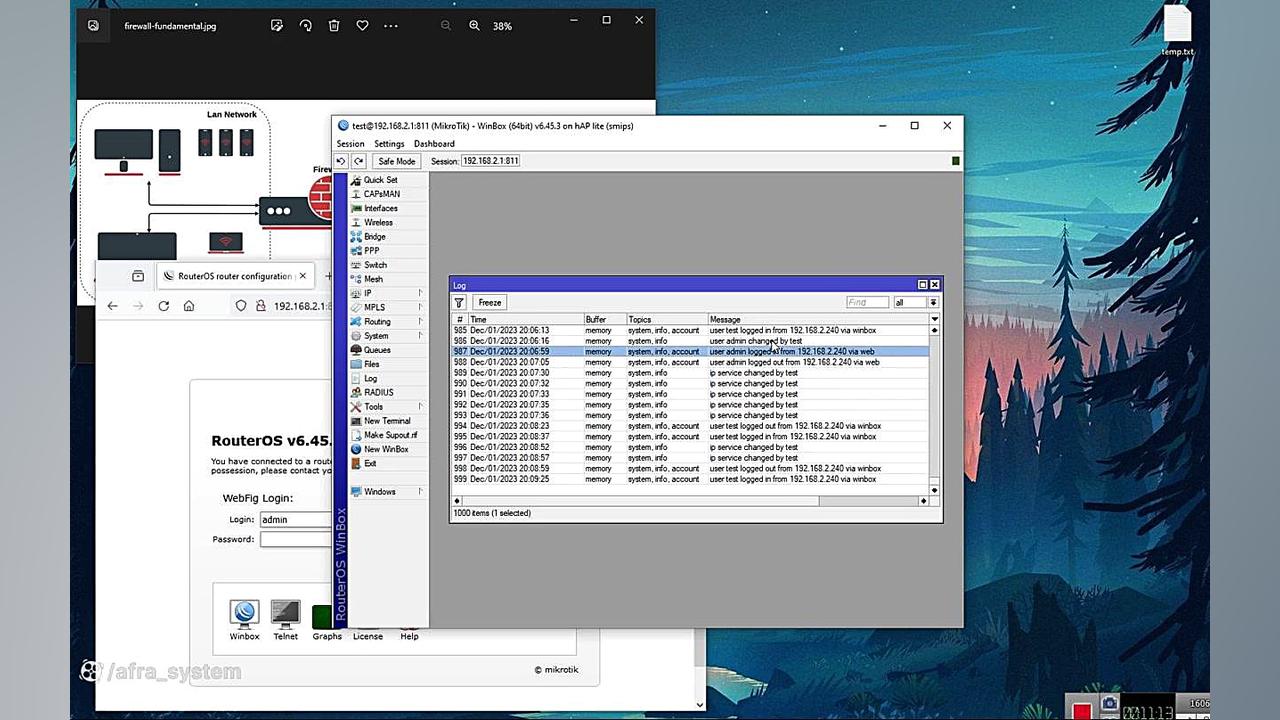Screen dimensions: 1280x720
Task: Open New WinBox from sidebar
Action: (386, 449)
